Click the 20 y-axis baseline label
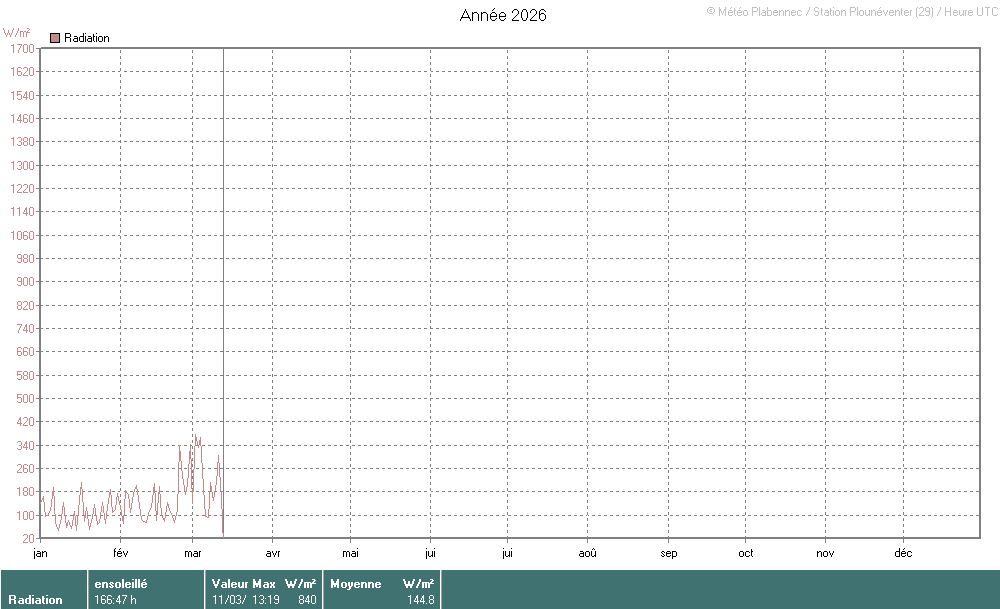Image resolution: width=1000 pixels, height=609 pixels. click(x=28, y=539)
